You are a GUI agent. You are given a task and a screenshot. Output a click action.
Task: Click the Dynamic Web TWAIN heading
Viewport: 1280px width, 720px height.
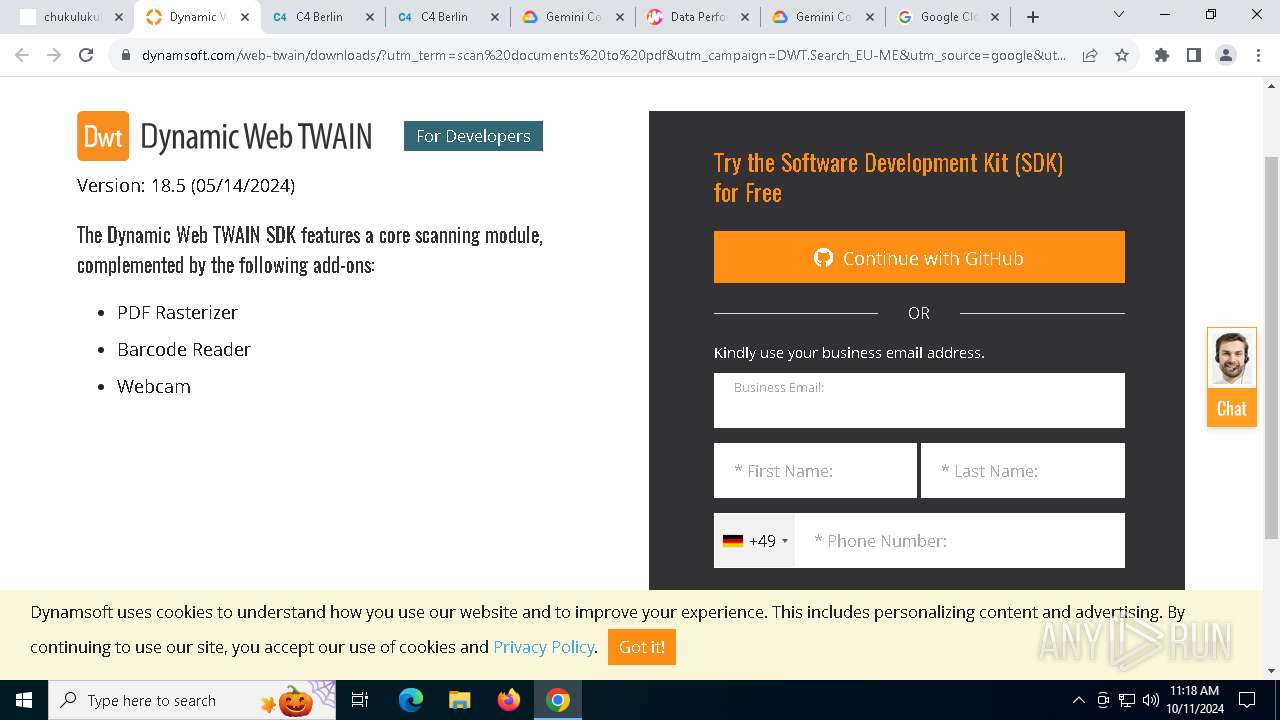tap(256, 137)
